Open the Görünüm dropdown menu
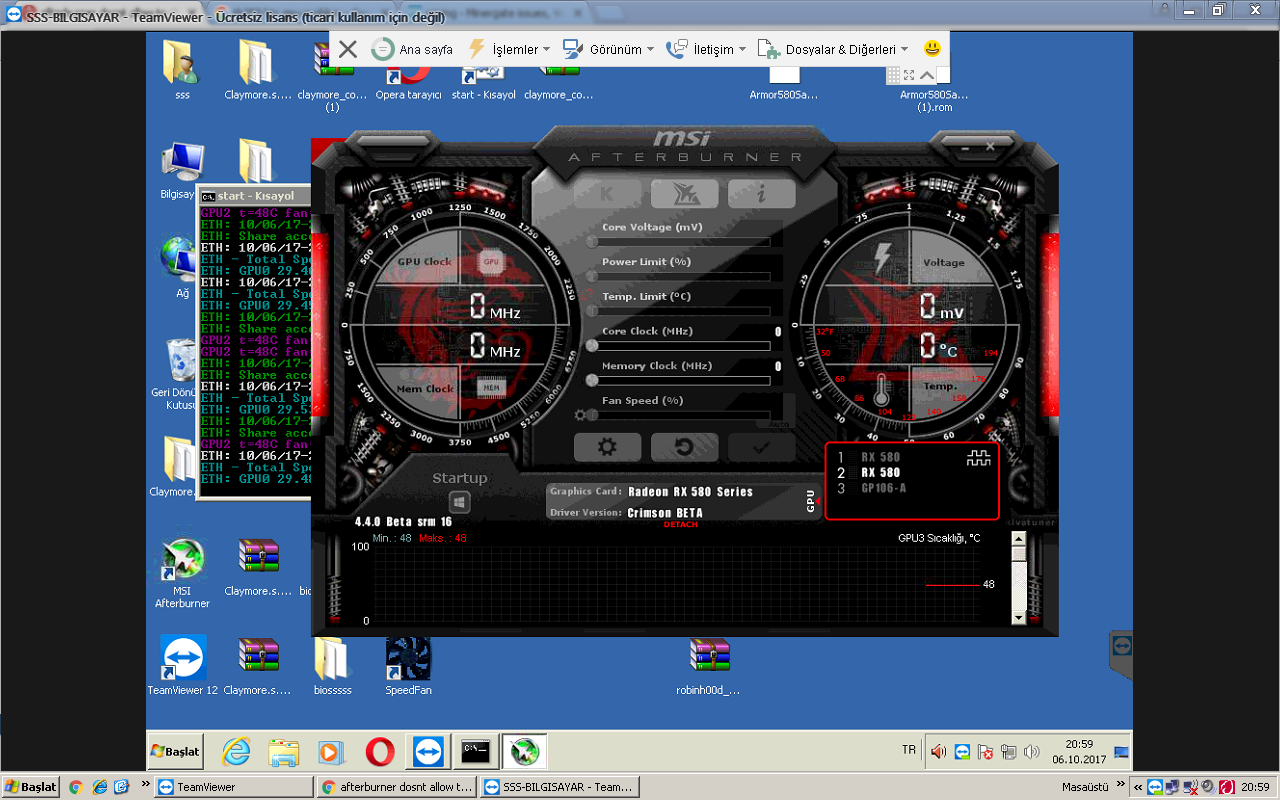 coord(608,49)
